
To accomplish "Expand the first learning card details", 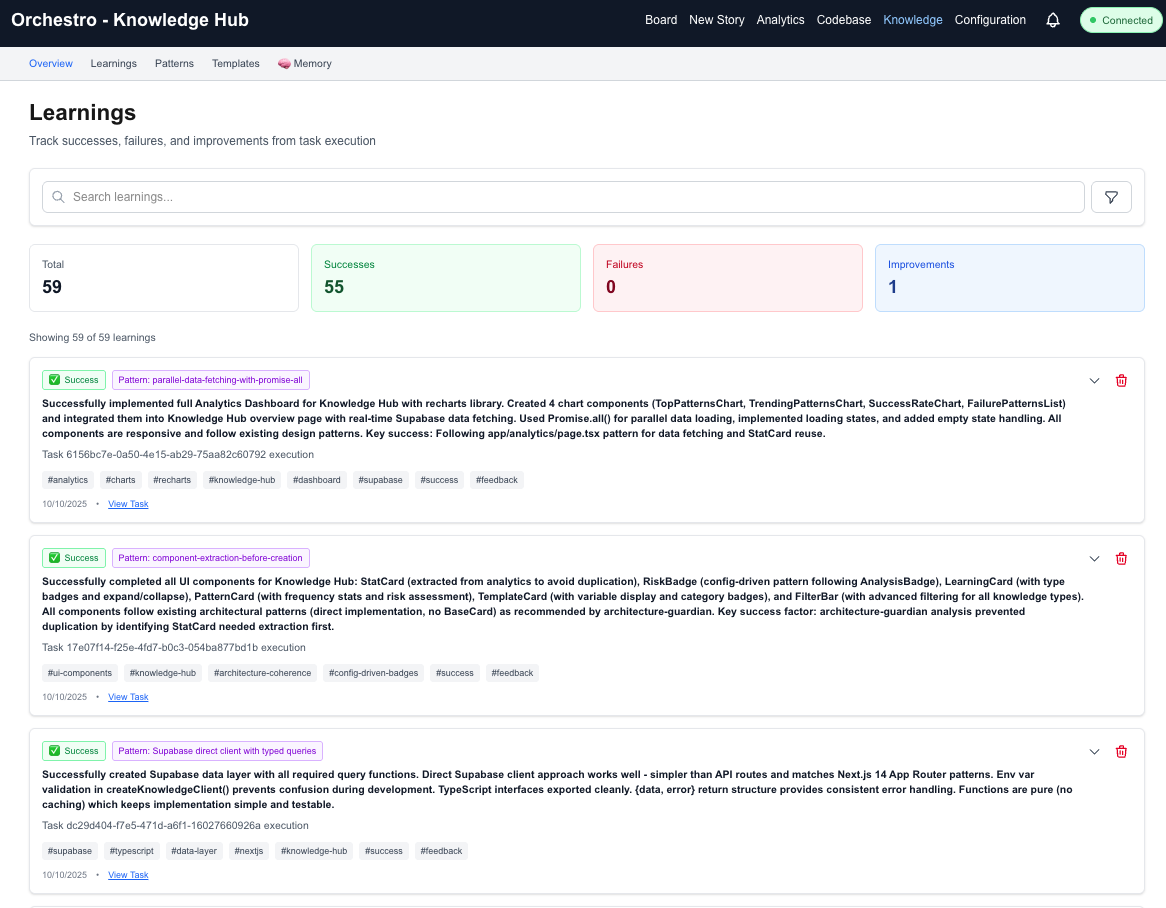I will click(x=1094, y=380).
